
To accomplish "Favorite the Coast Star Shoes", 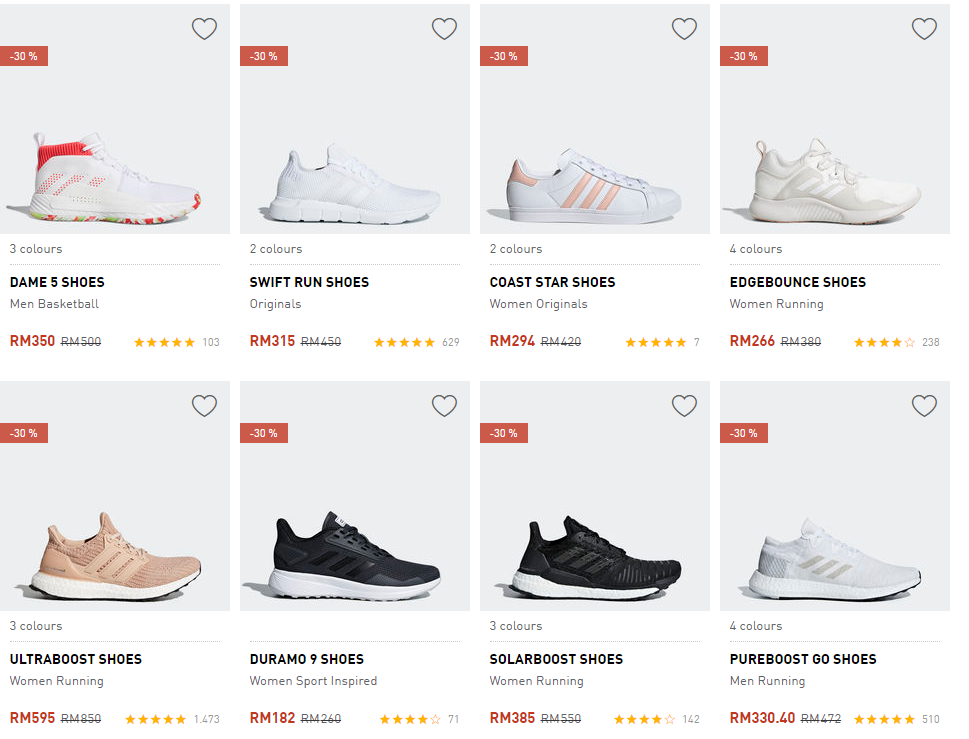I will 684,29.
